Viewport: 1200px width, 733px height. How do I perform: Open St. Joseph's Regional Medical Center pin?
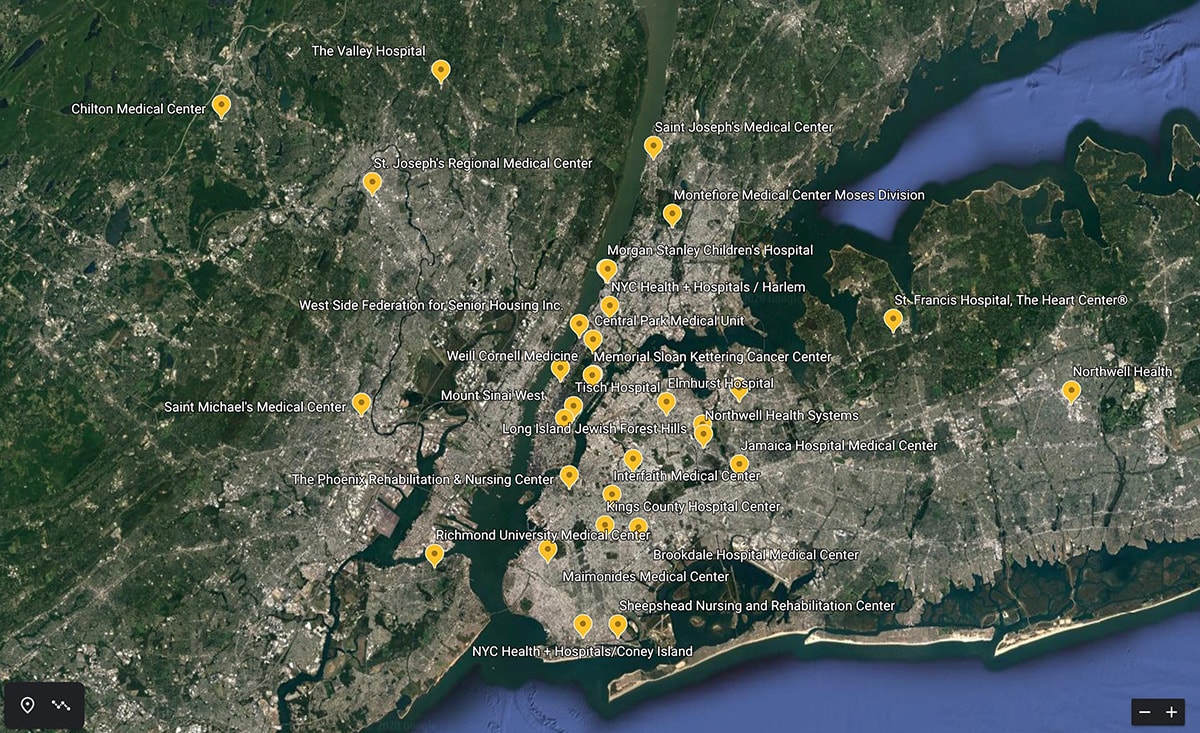tap(372, 183)
